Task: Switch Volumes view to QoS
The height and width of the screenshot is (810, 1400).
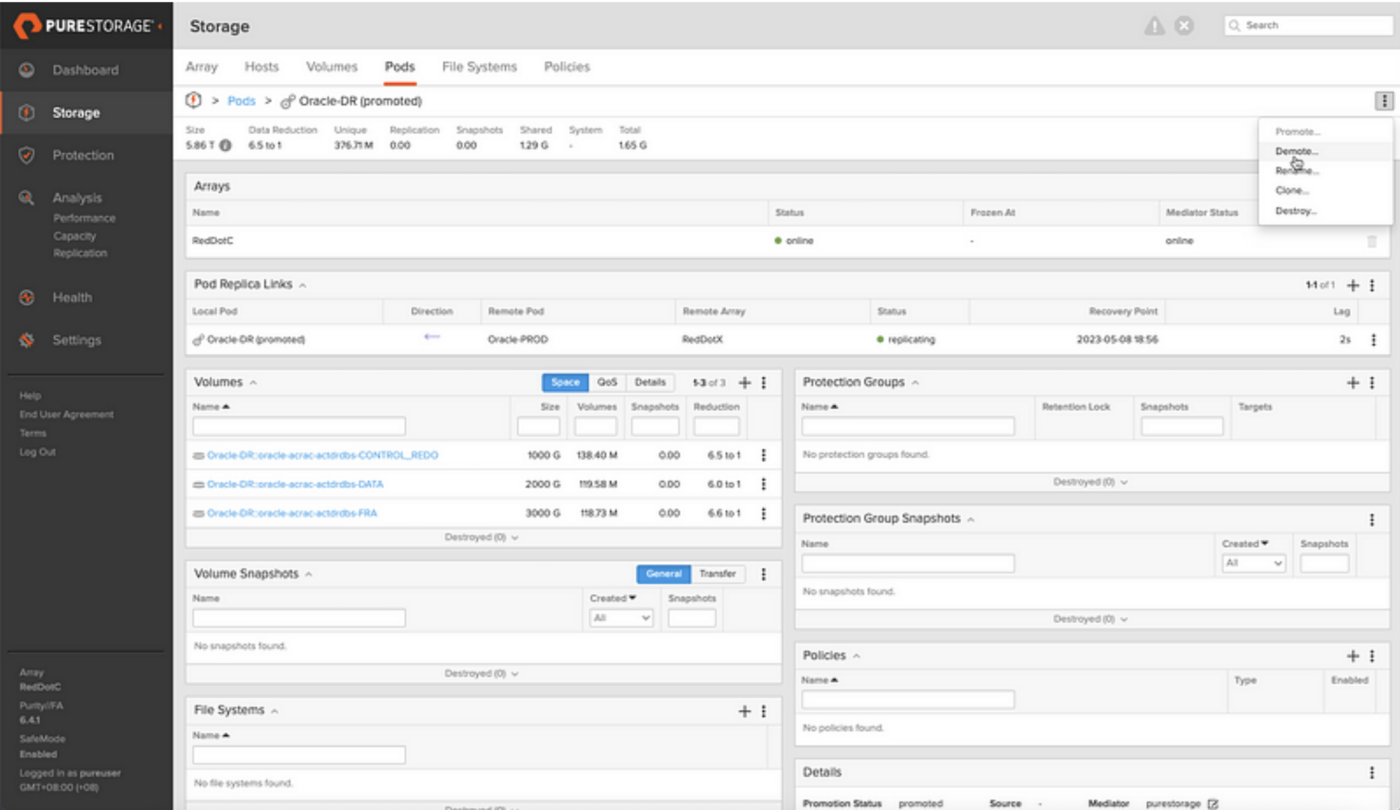Action: 607,382
